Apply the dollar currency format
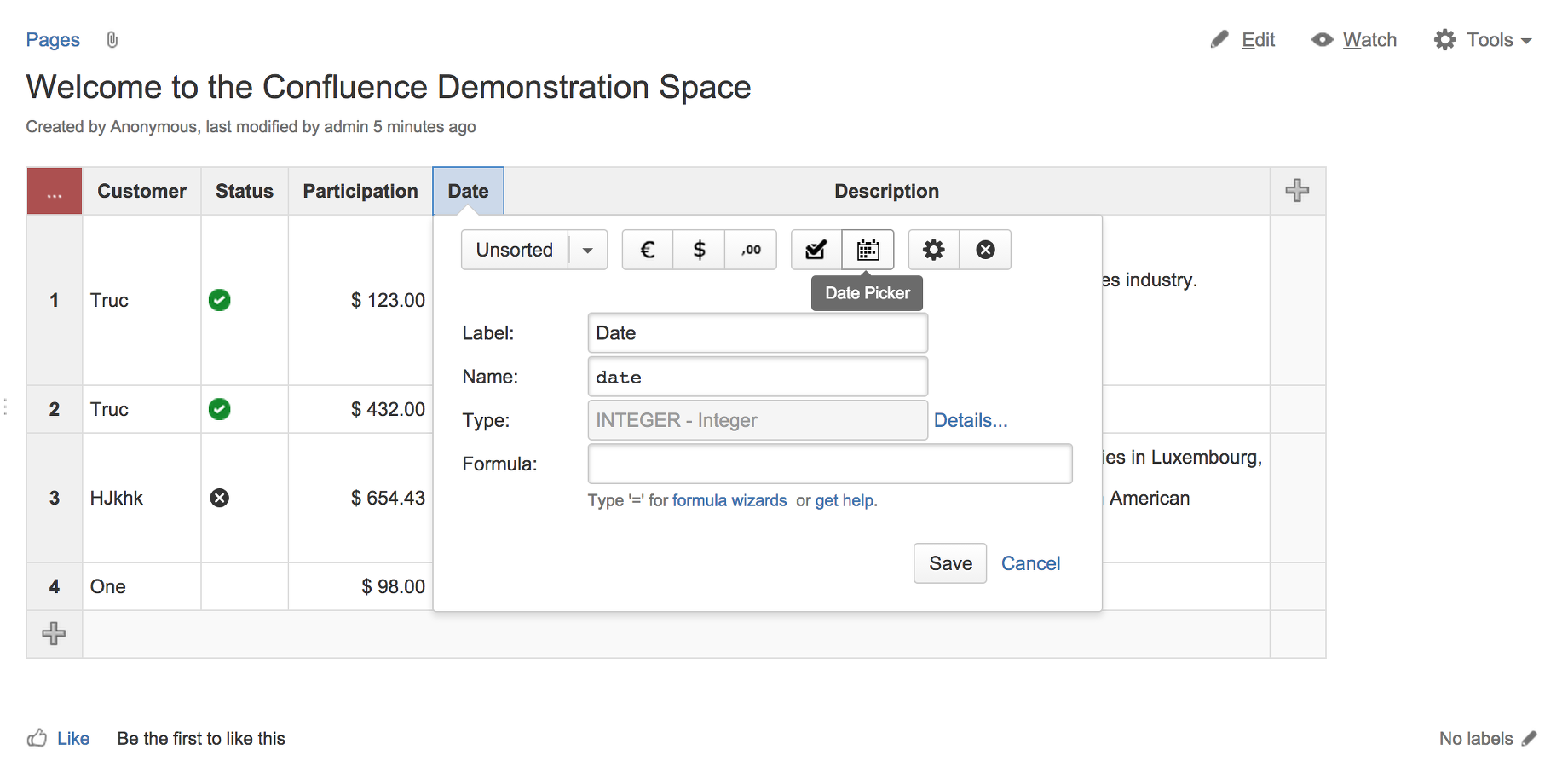Viewport: 1568px width, 767px height. pyautogui.click(x=699, y=250)
